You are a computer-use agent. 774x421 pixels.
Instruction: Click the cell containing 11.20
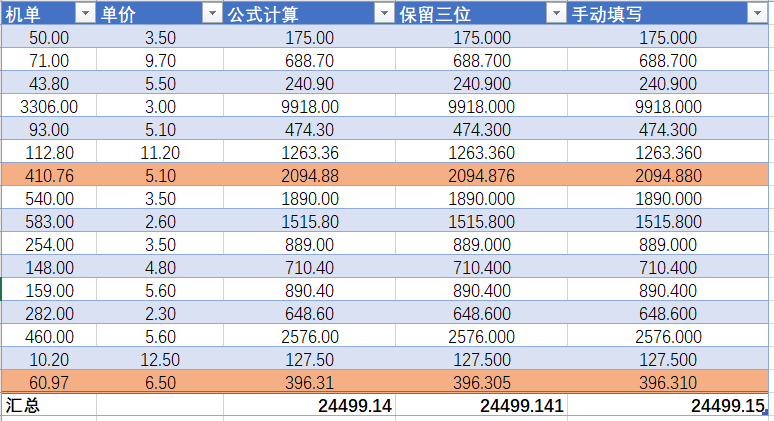pos(160,153)
